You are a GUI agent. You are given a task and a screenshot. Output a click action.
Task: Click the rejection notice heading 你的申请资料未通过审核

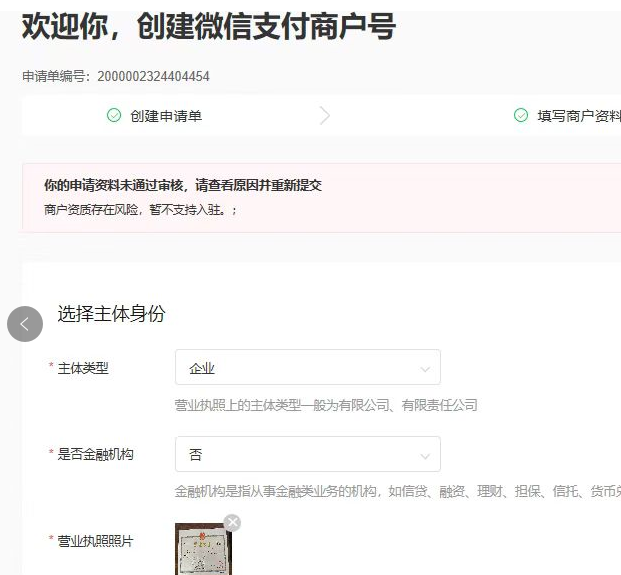click(x=183, y=185)
